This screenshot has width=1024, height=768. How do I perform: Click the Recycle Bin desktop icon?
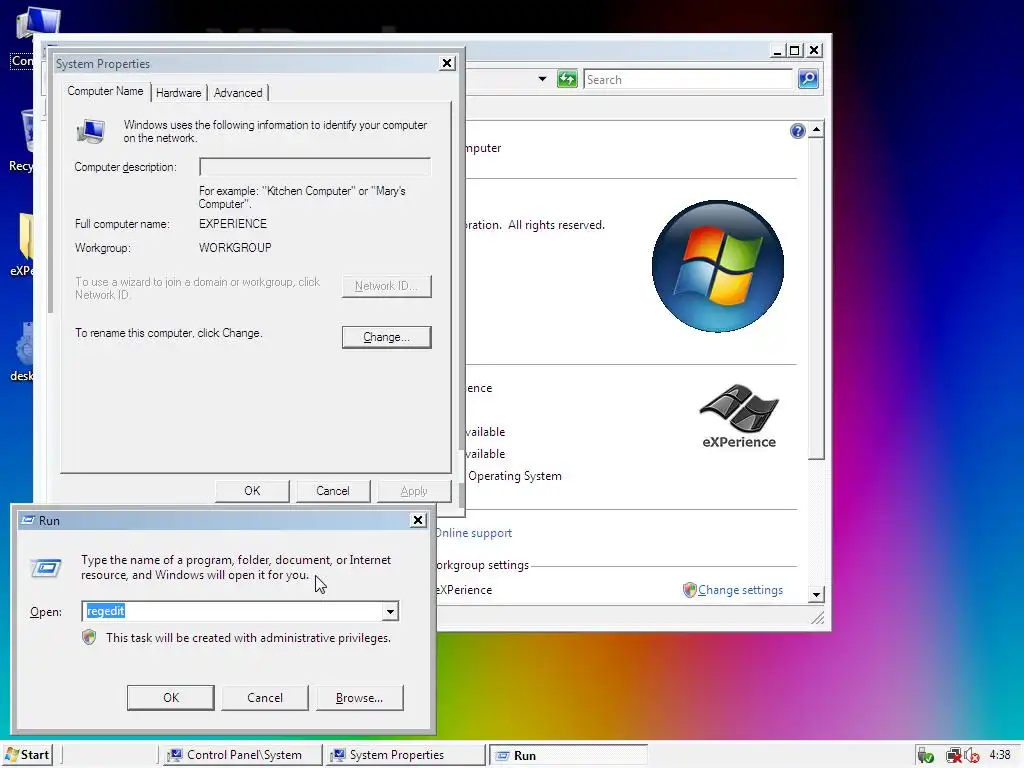[22, 140]
